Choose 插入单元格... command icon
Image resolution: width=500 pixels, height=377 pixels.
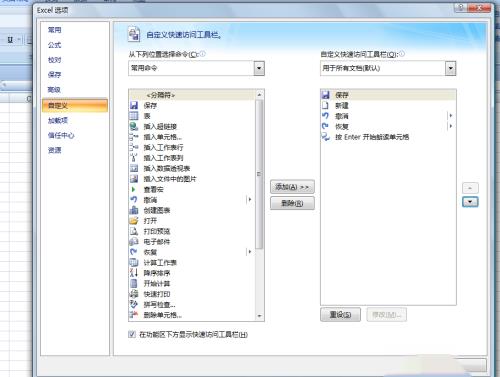pyautogui.click(x=134, y=137)
